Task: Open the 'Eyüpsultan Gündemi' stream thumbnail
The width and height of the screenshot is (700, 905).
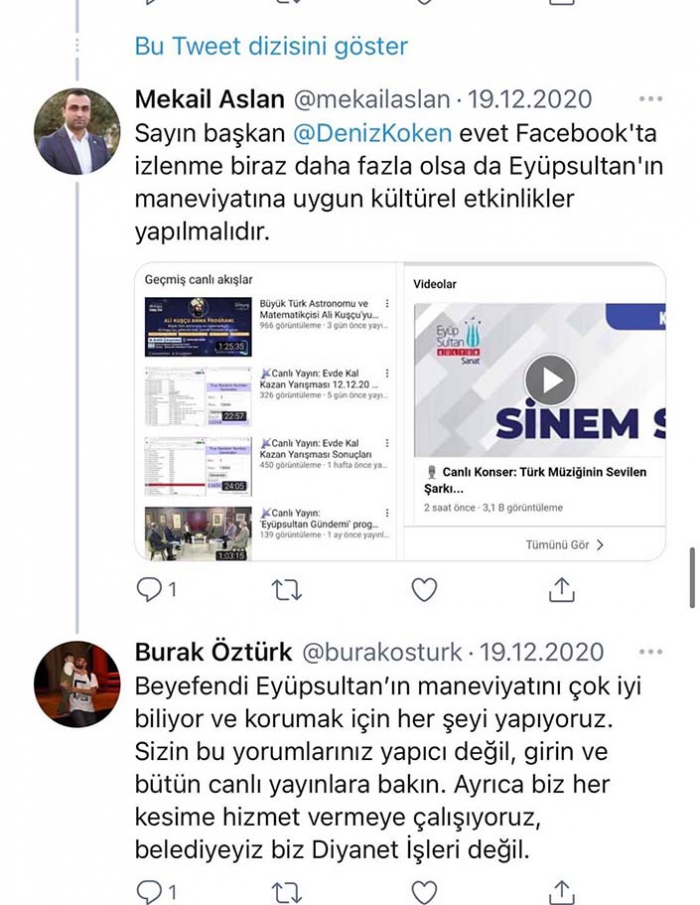Action: click(x=198, y=533)
